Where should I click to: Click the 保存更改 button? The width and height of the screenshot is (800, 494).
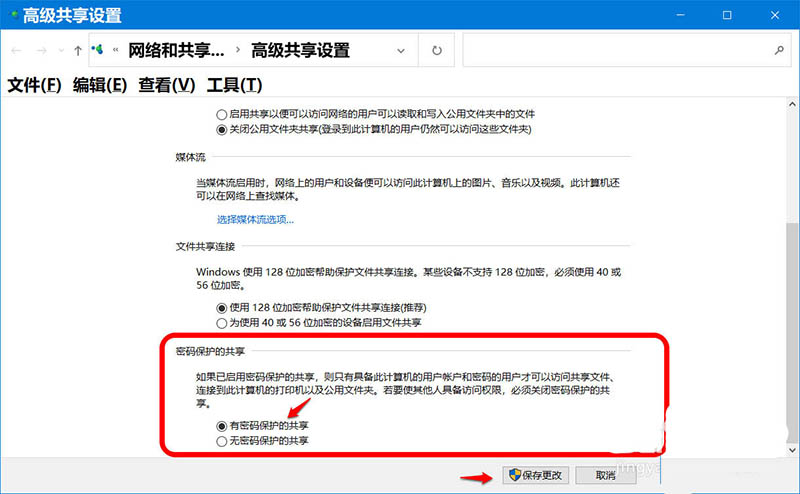tap(535, 475)
